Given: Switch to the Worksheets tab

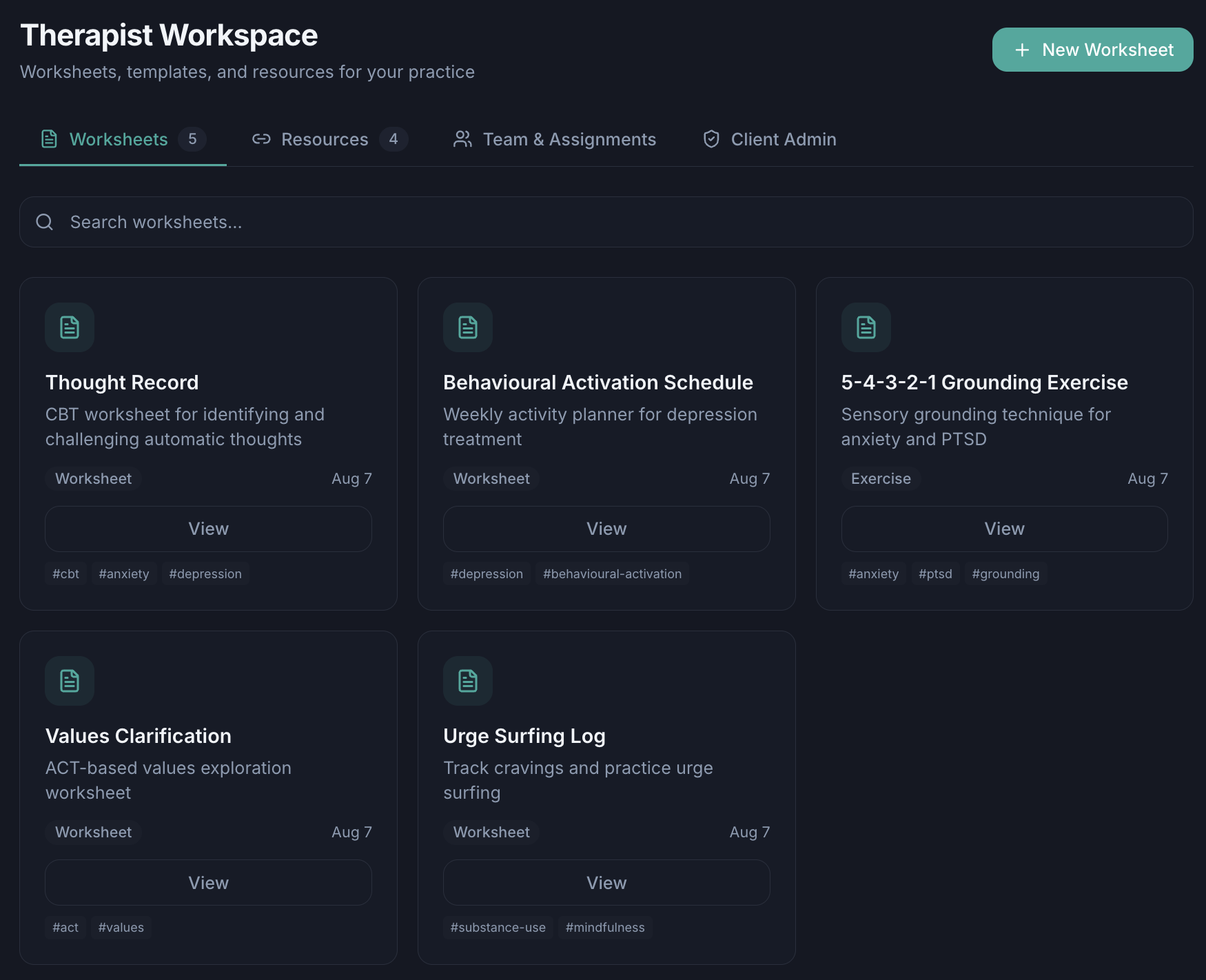Looking at the screenshot, I should [x=123, y=139].
